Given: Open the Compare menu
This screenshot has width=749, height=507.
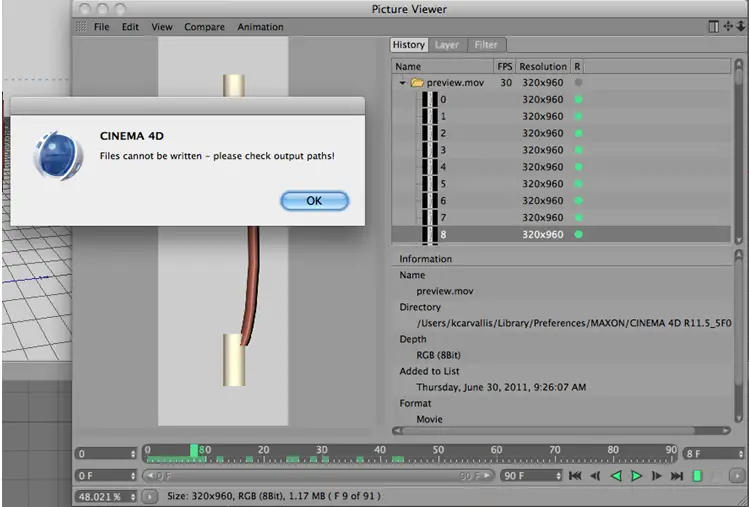Looking at the screenshot, I should click(x=204, y=27).
